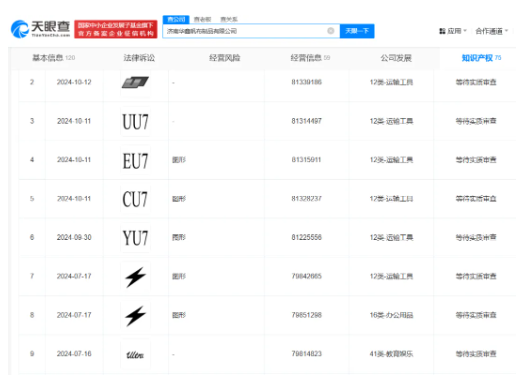This screenshot has width=519, height=380.
Task: Click registration number 81225556
Action: [307, 237]
